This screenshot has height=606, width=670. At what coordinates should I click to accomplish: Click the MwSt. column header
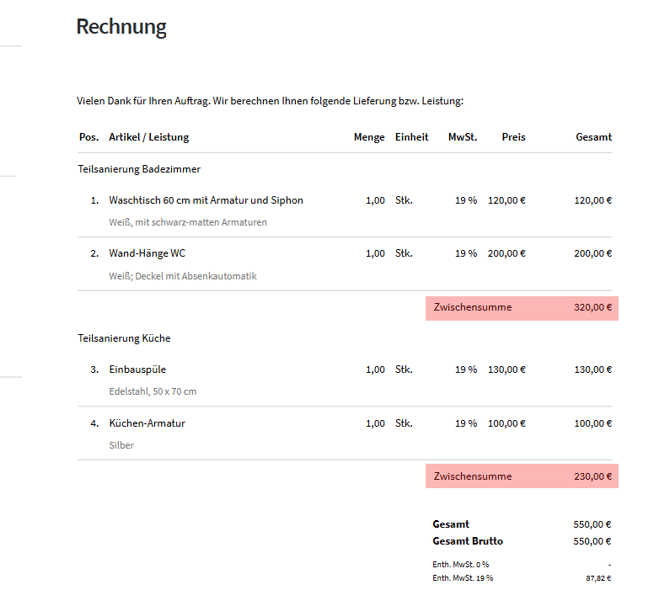(x=462, y=137)
